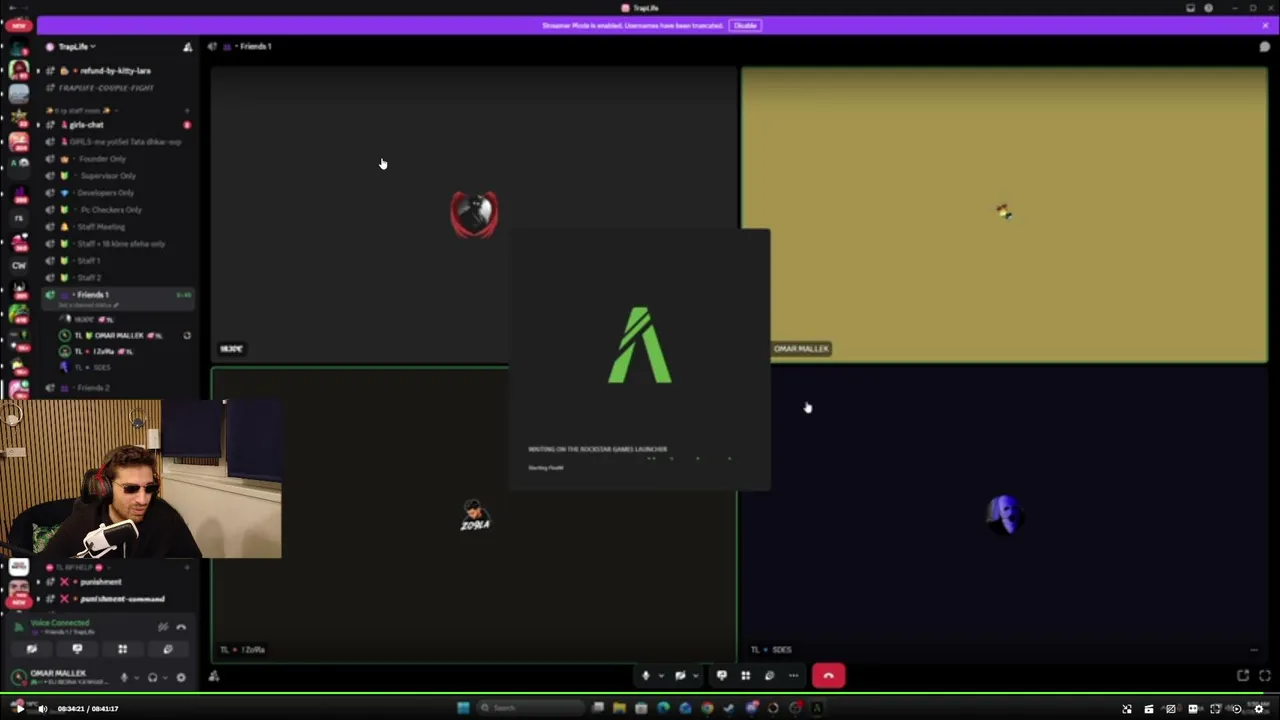
Task: Join Developers Only voice channel
Action: (106, 193)
